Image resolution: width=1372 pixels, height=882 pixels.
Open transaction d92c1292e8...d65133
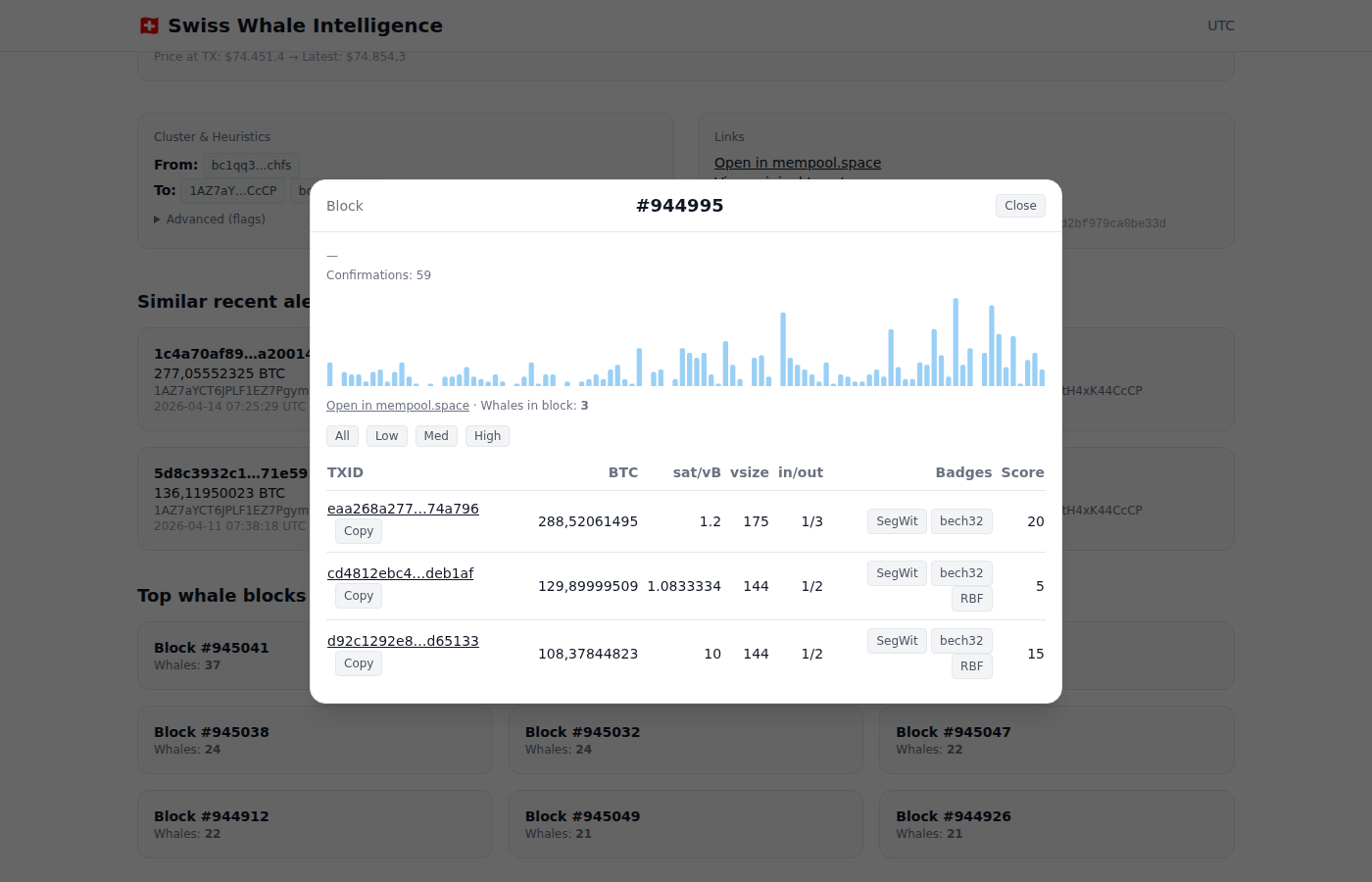[403, 641]
